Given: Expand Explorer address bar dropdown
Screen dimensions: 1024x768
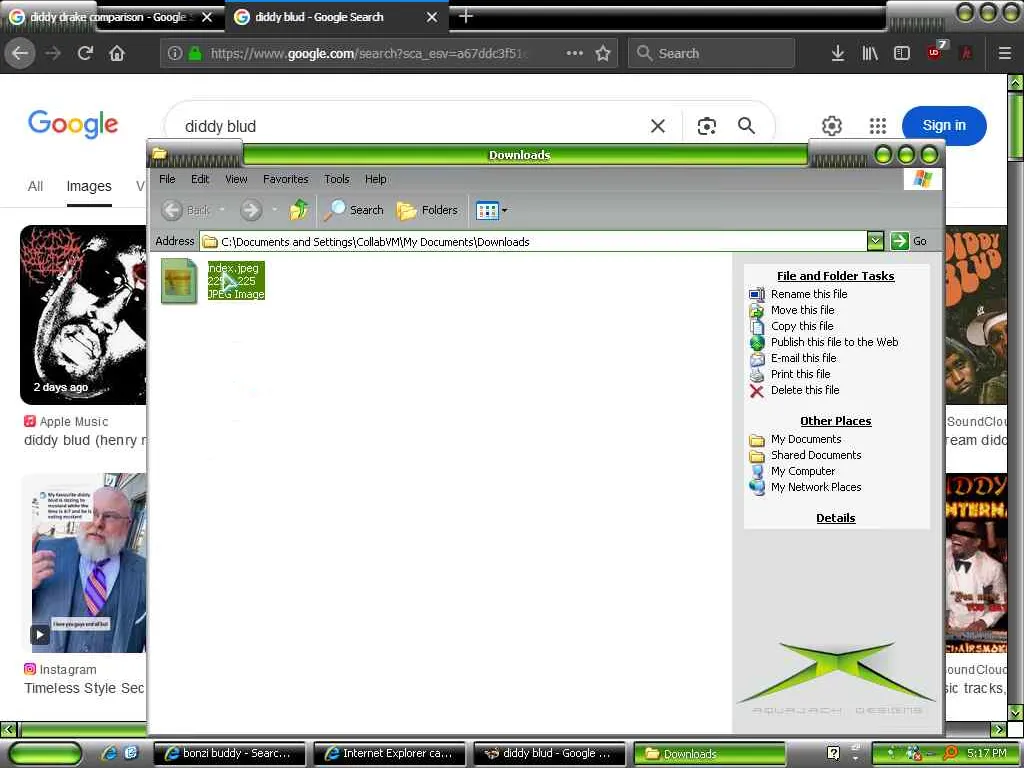Looking at the screenshot, I should (875, 241).
